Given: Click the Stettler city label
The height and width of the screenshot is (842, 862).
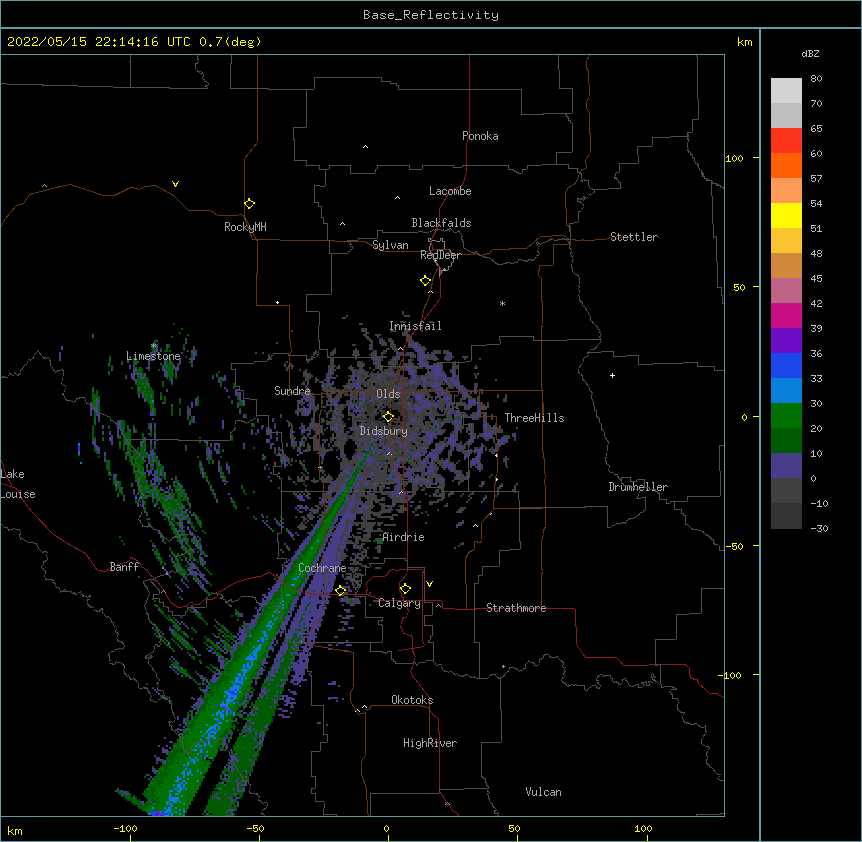Looking at the screenshot, I should click(634, 237).
